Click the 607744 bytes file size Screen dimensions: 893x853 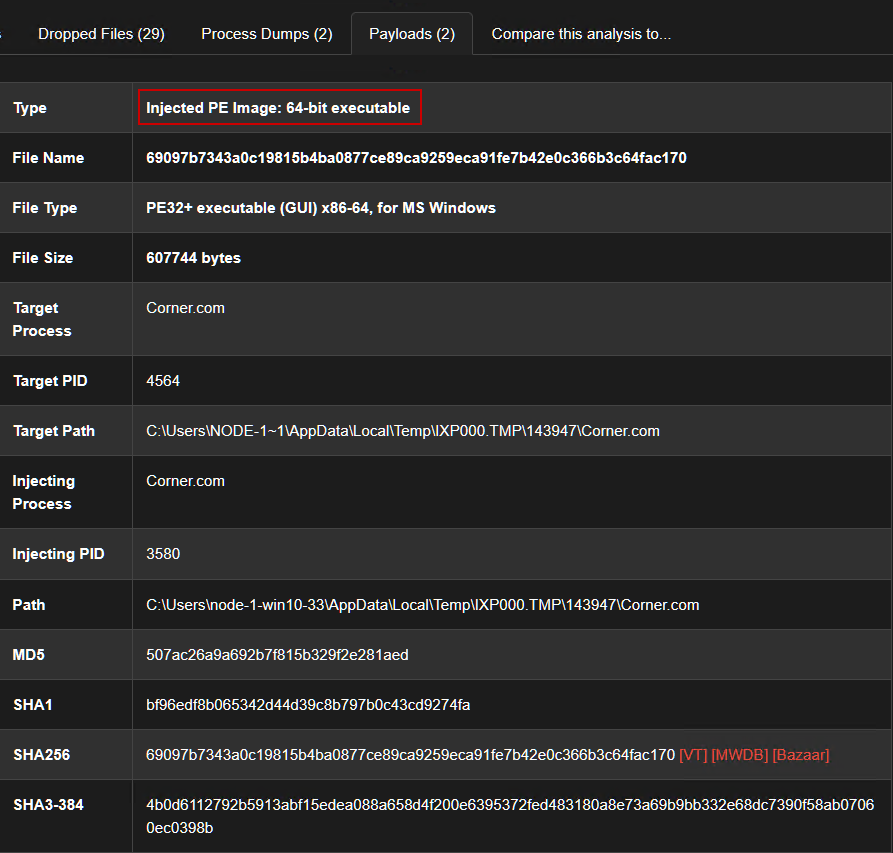tap(193, 258)
